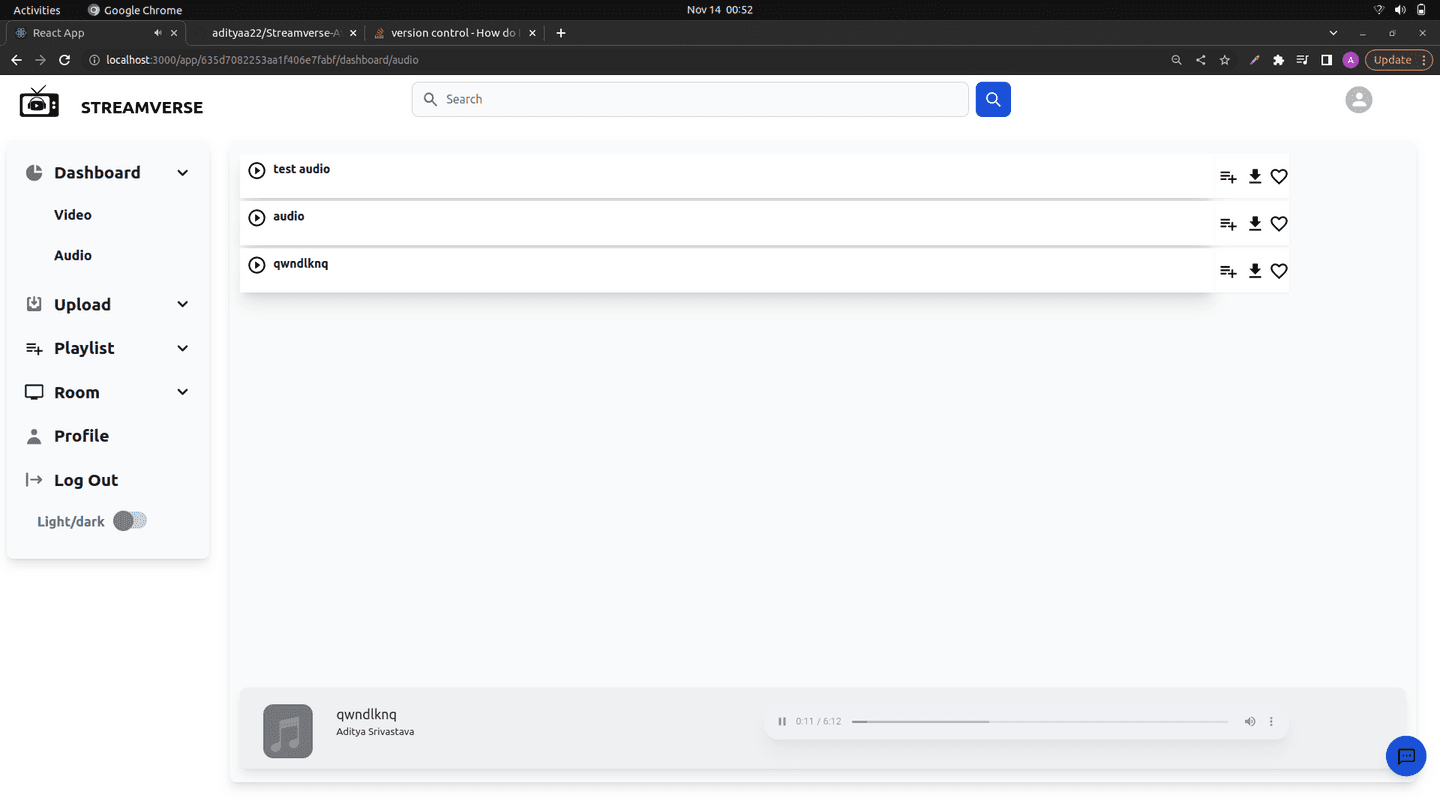Image resolution: width=1440 pixels, height=810 pixels.
Task: Bookmark this page with star icon
Action: point(1225,60)
